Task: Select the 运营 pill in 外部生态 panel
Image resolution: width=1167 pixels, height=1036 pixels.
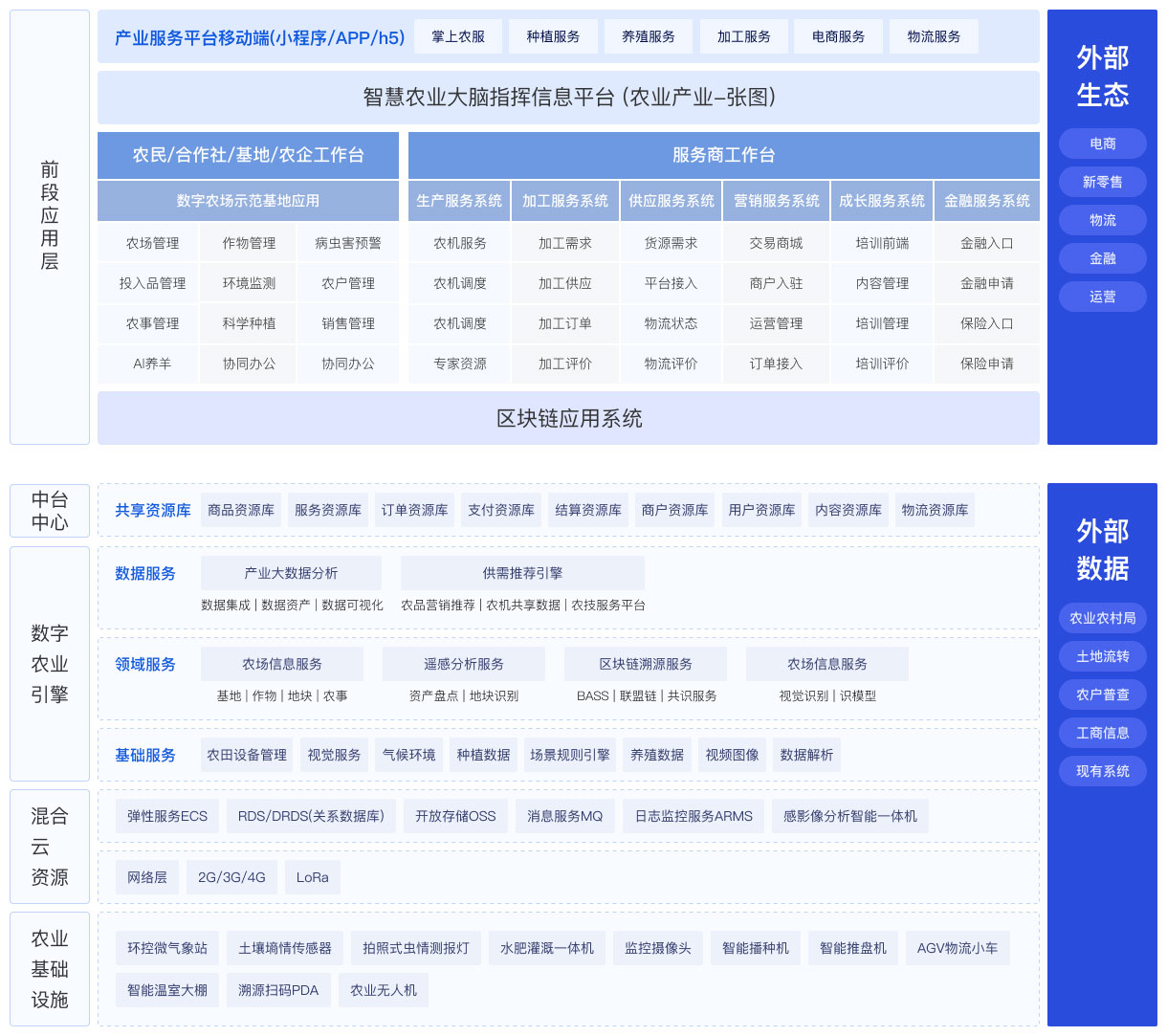Action: pos(1102,297)
